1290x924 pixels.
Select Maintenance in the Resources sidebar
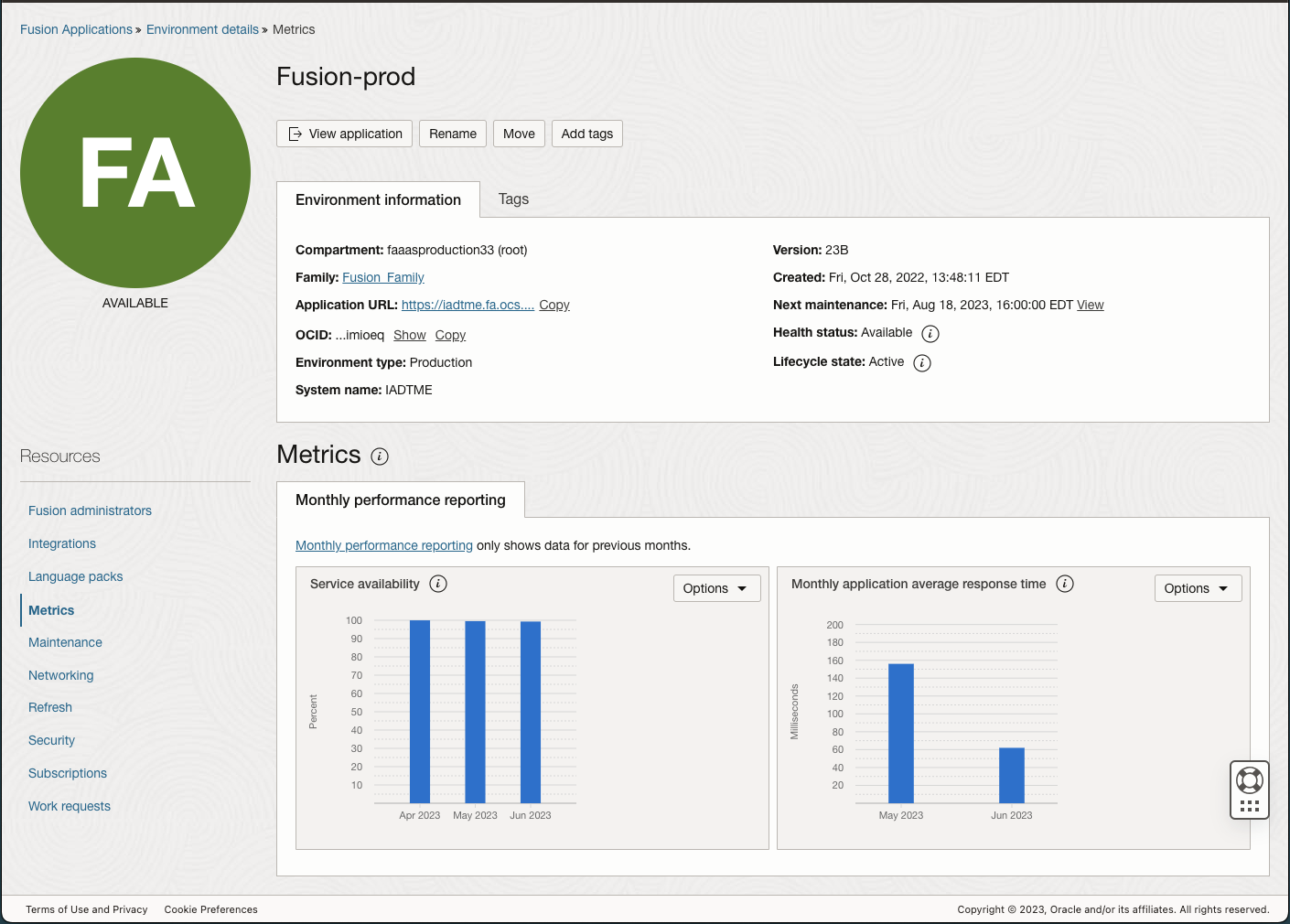point(65,642)
